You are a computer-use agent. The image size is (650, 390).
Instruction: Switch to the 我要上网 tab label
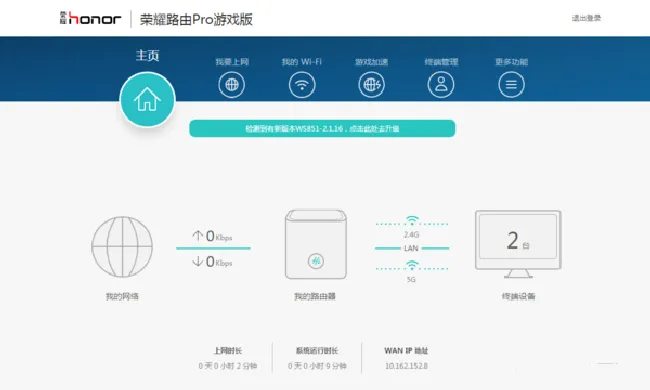click(x=232, y=62)
